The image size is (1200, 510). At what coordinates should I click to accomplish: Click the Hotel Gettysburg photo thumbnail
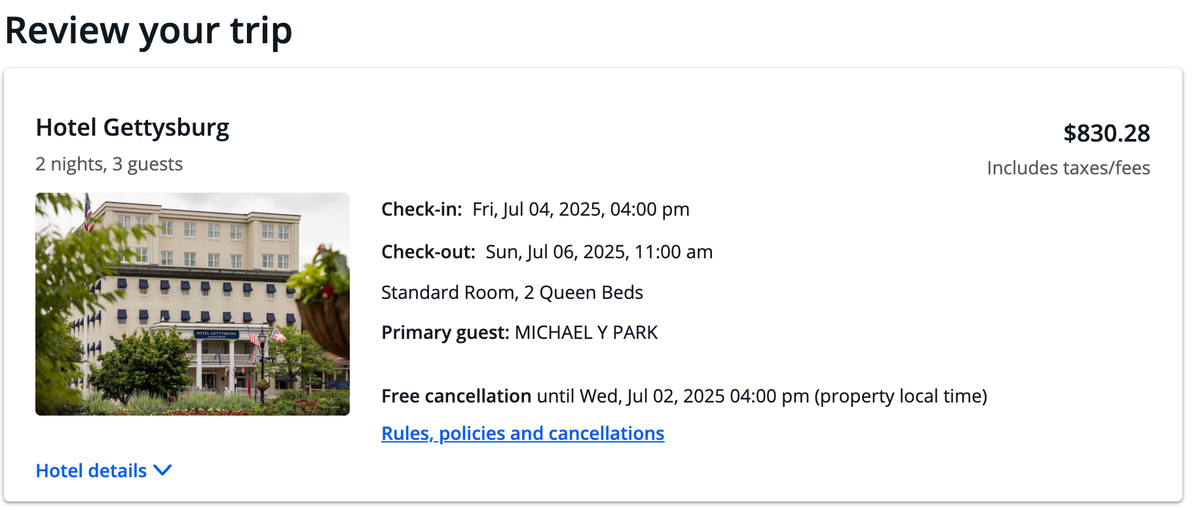point(193,304)
